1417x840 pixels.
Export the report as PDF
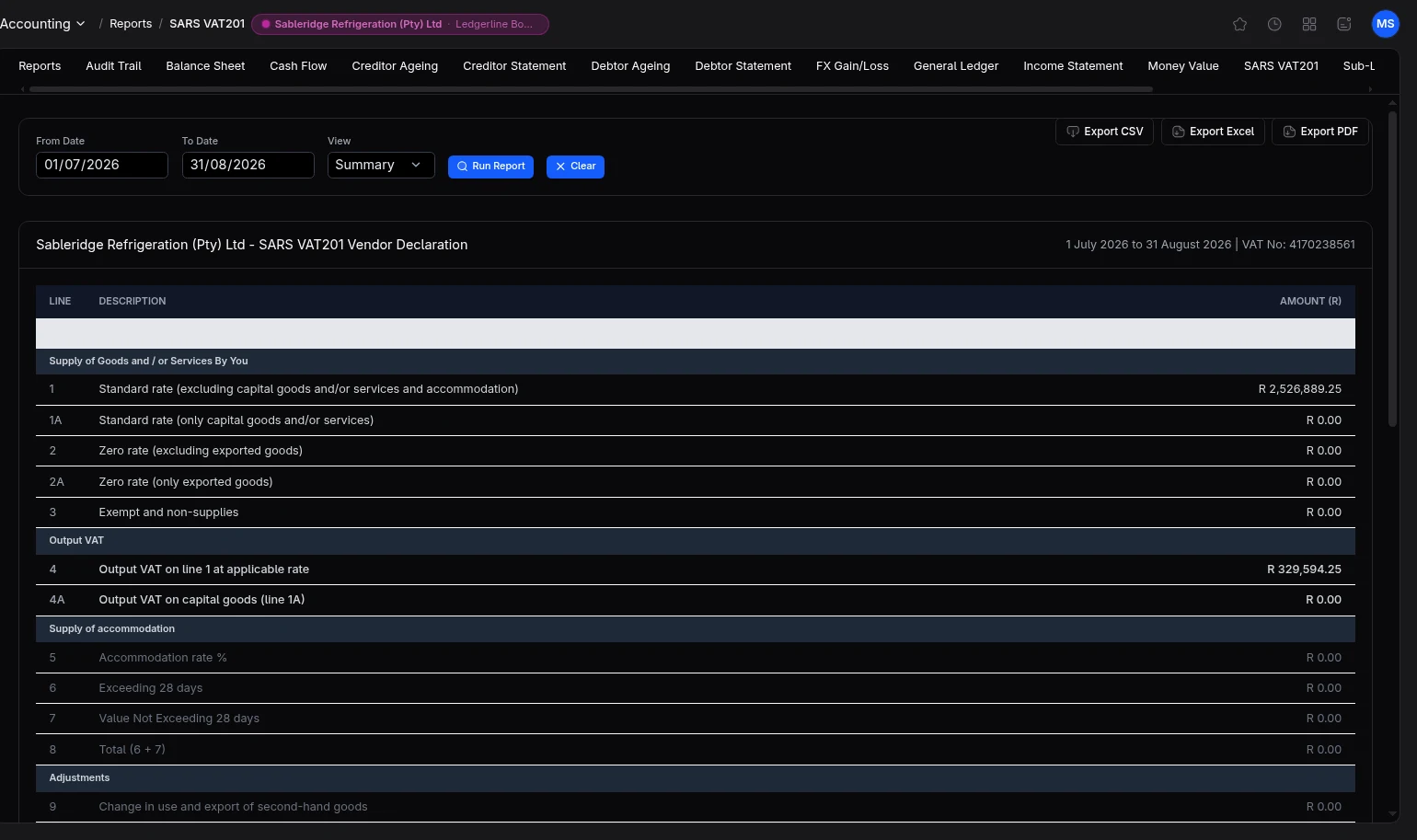pos(1320,132)
